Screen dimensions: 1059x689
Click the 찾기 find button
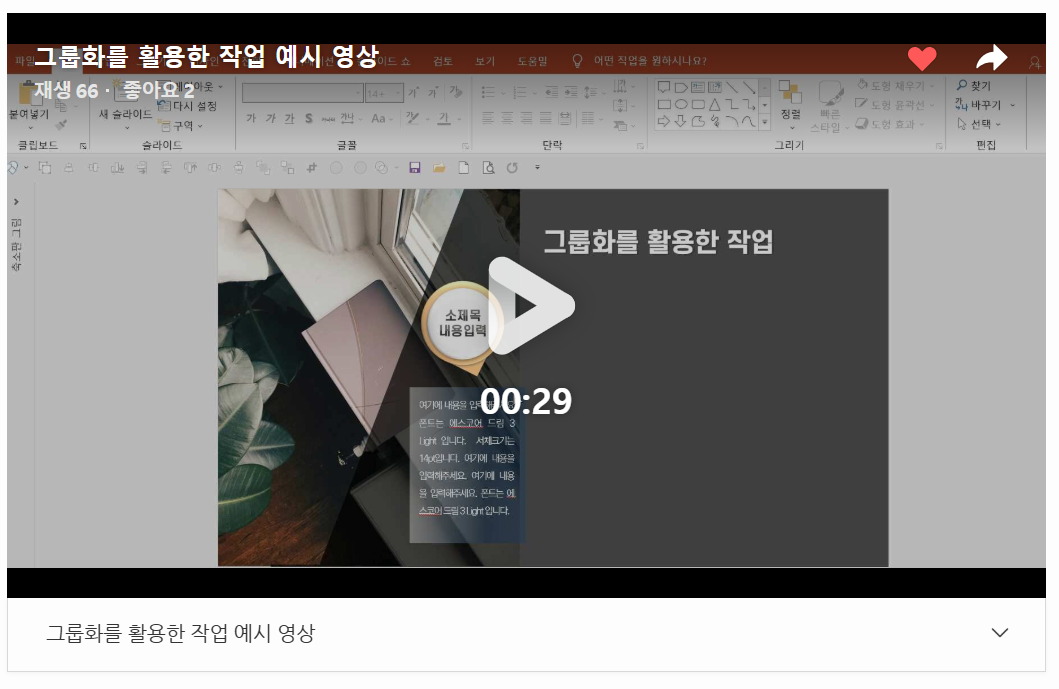(x=974, y=85)
